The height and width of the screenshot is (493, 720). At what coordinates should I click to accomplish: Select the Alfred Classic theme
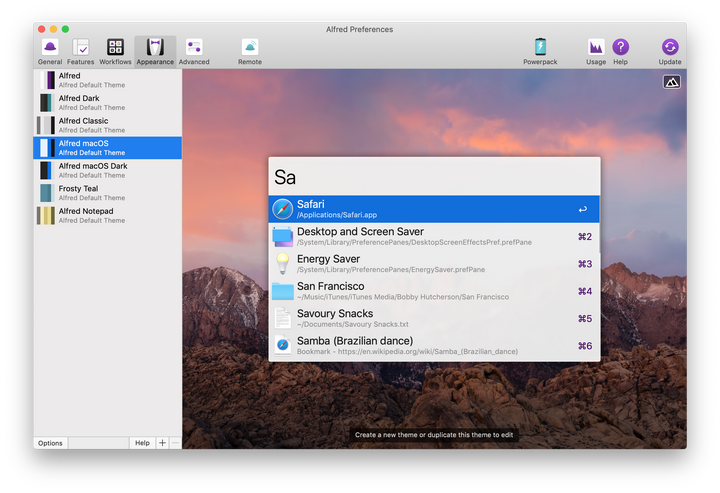(x=107, y=125)
